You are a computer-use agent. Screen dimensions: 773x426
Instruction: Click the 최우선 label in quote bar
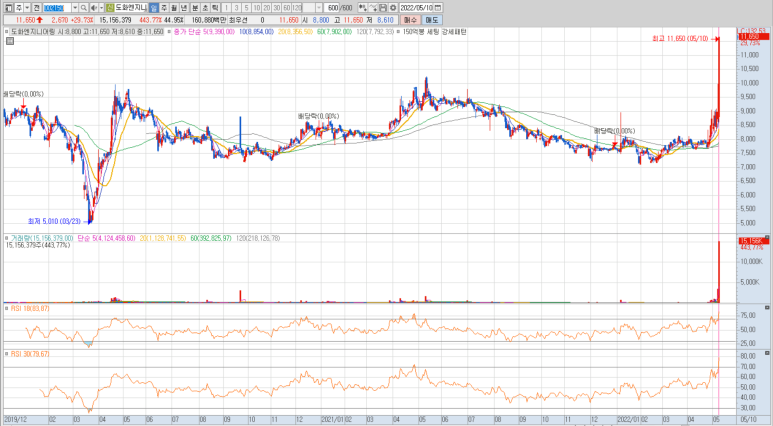tap(238, 20)
